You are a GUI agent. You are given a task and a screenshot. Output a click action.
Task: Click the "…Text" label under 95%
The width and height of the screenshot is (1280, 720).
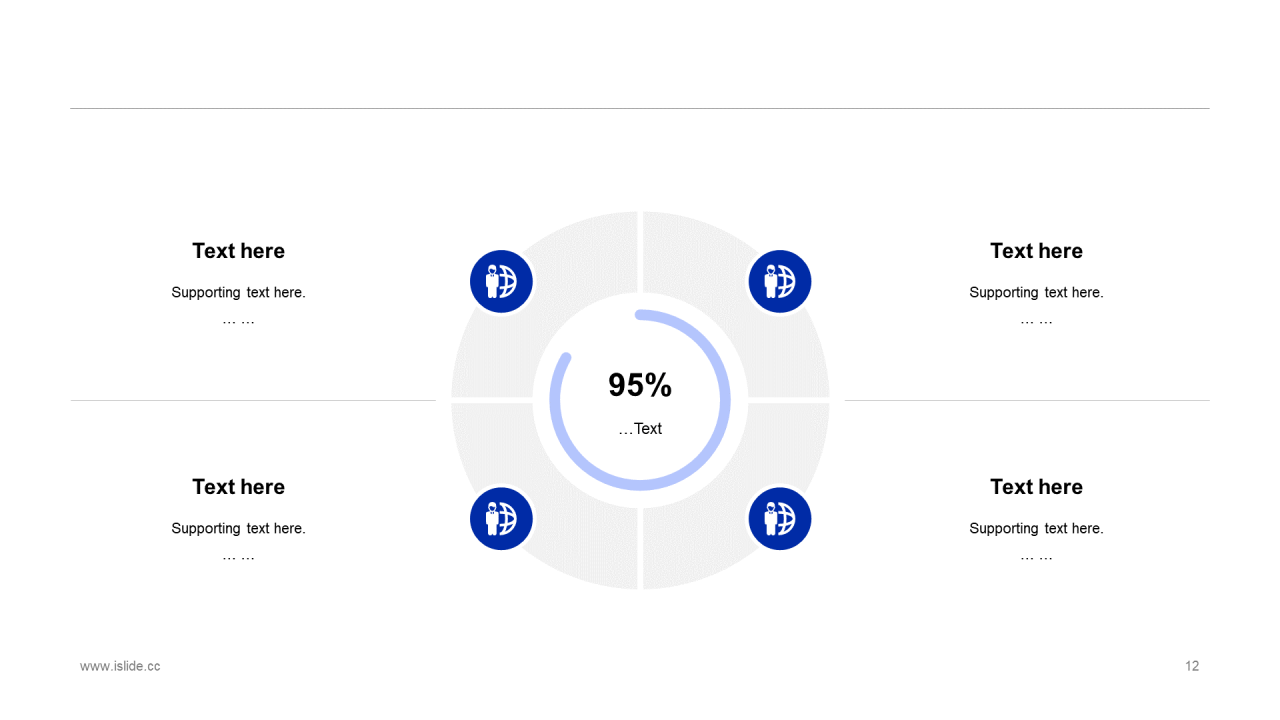coord(640,429)
